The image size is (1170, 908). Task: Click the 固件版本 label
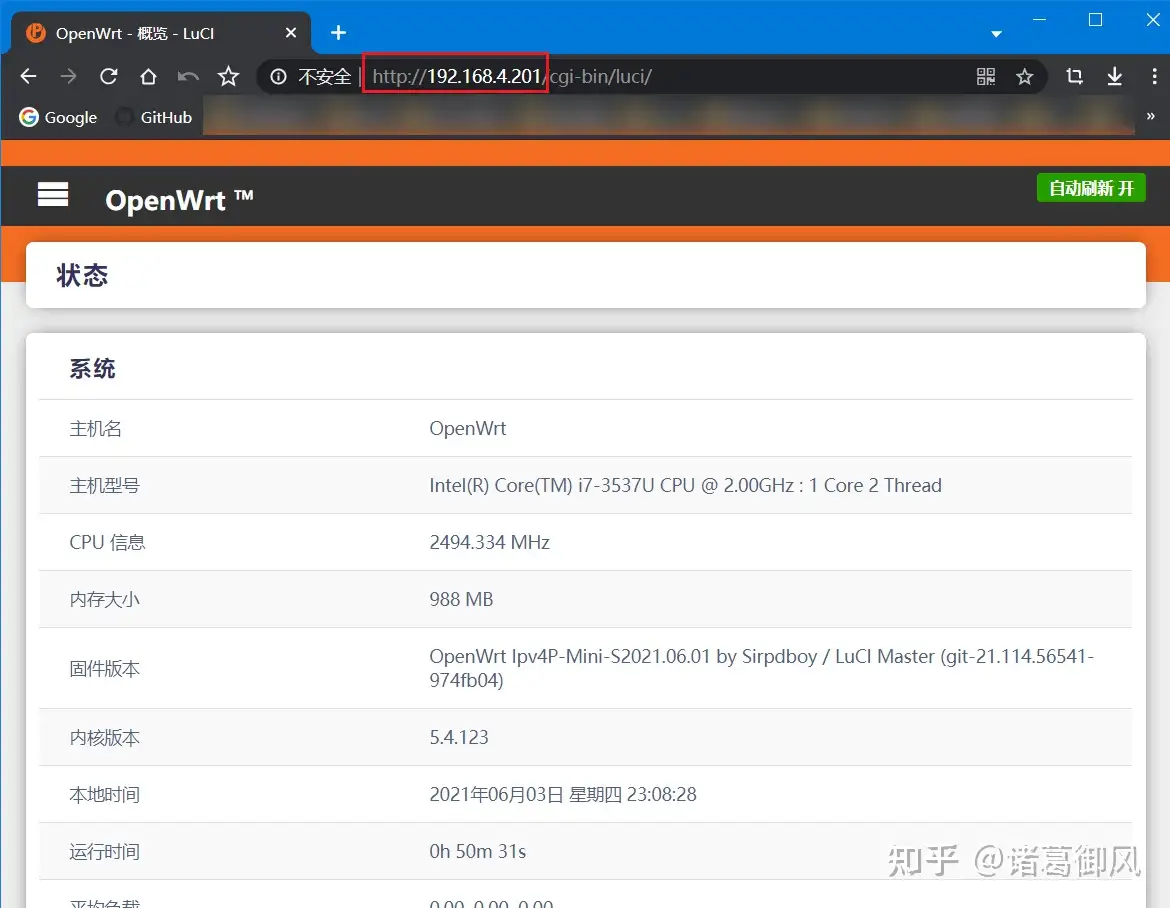tap(104, 669)
